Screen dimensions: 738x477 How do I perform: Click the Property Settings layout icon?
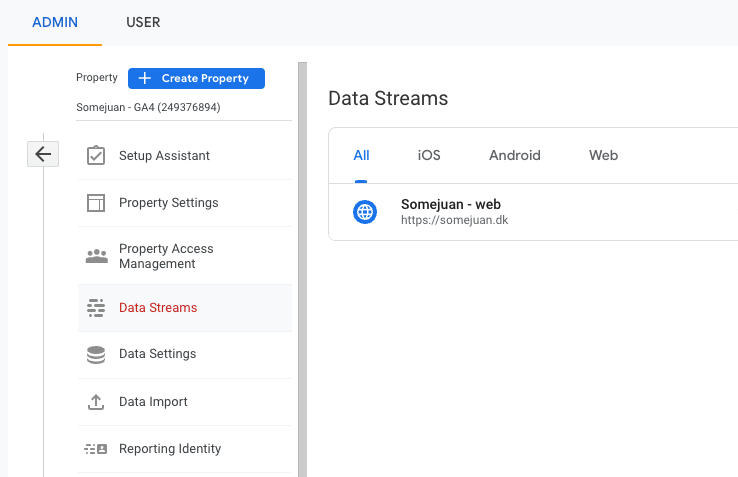coord(96,203)
